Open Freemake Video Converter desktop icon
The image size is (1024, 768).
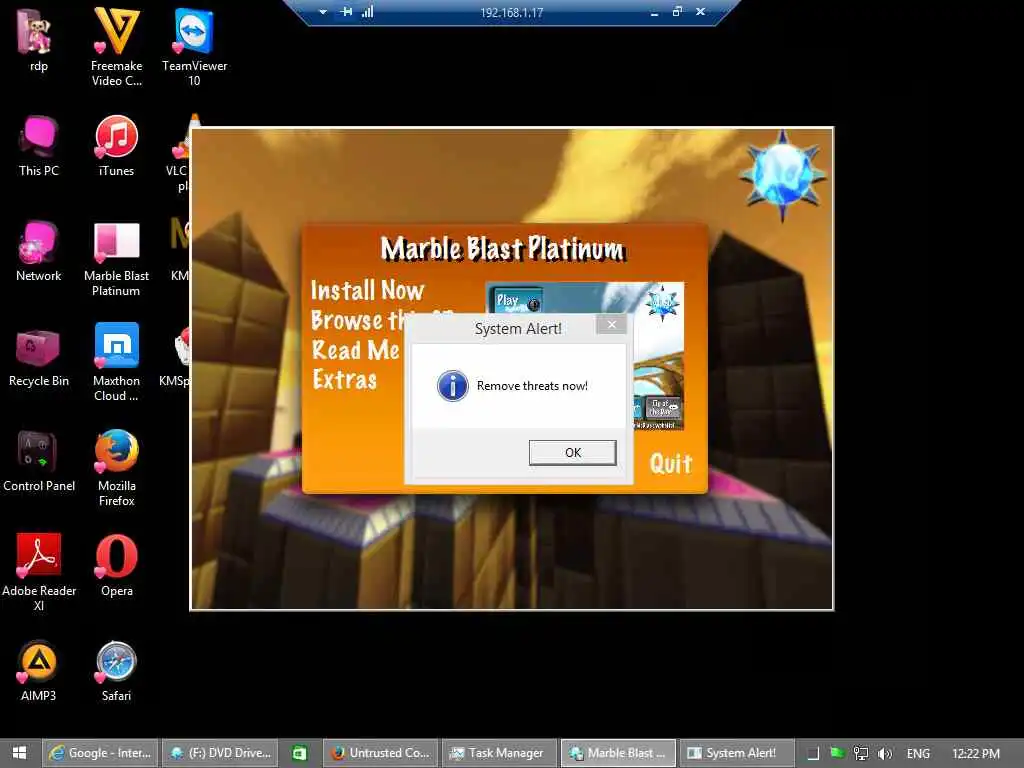tap(116, 47)
